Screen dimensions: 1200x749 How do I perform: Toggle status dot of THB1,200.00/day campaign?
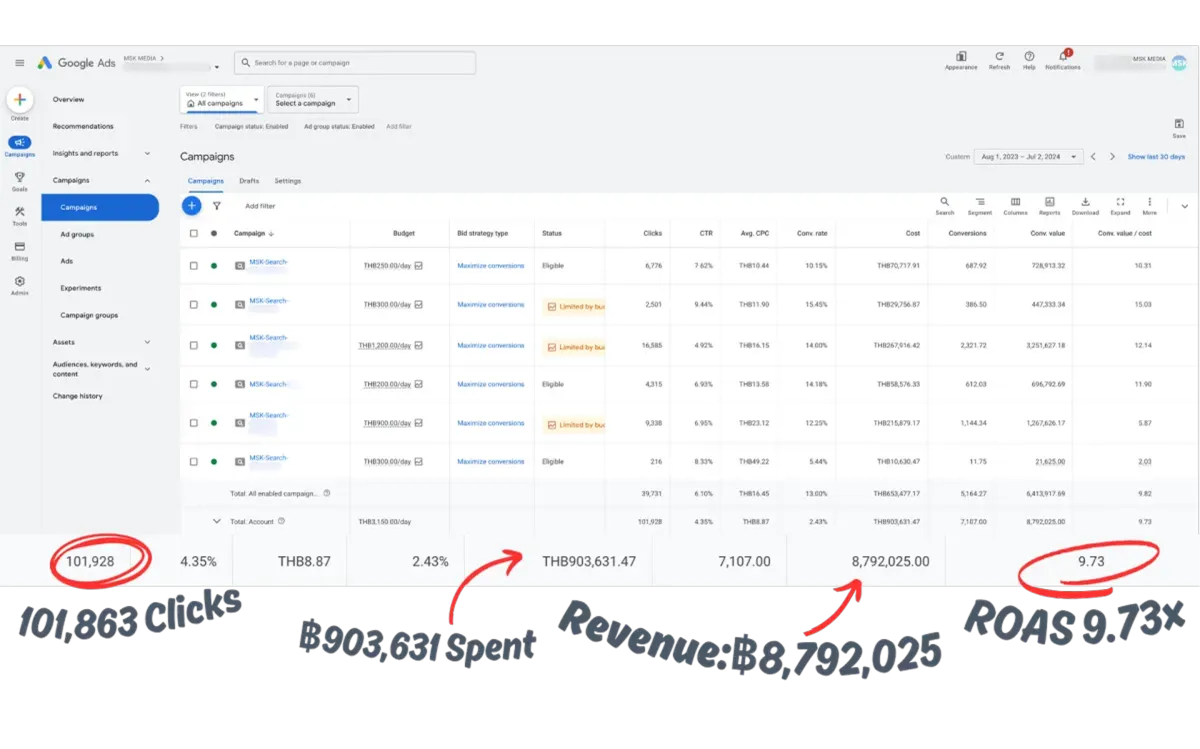(213, 345)
